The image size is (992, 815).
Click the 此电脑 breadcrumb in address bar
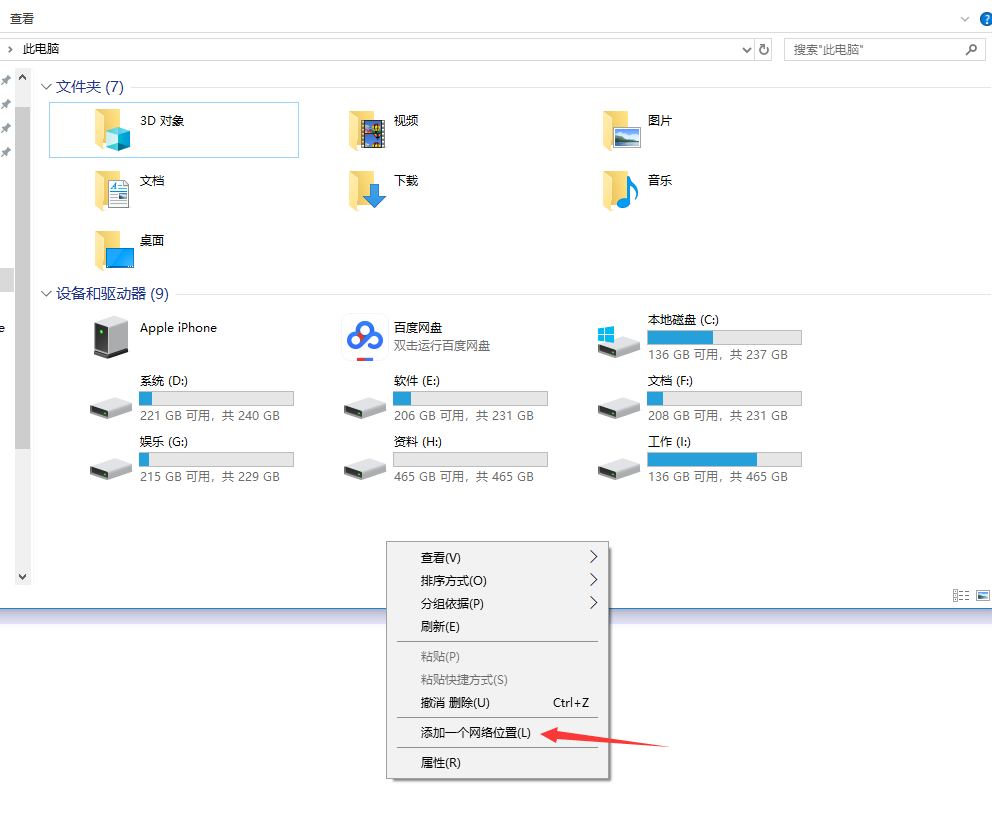[x=41, y=49]
